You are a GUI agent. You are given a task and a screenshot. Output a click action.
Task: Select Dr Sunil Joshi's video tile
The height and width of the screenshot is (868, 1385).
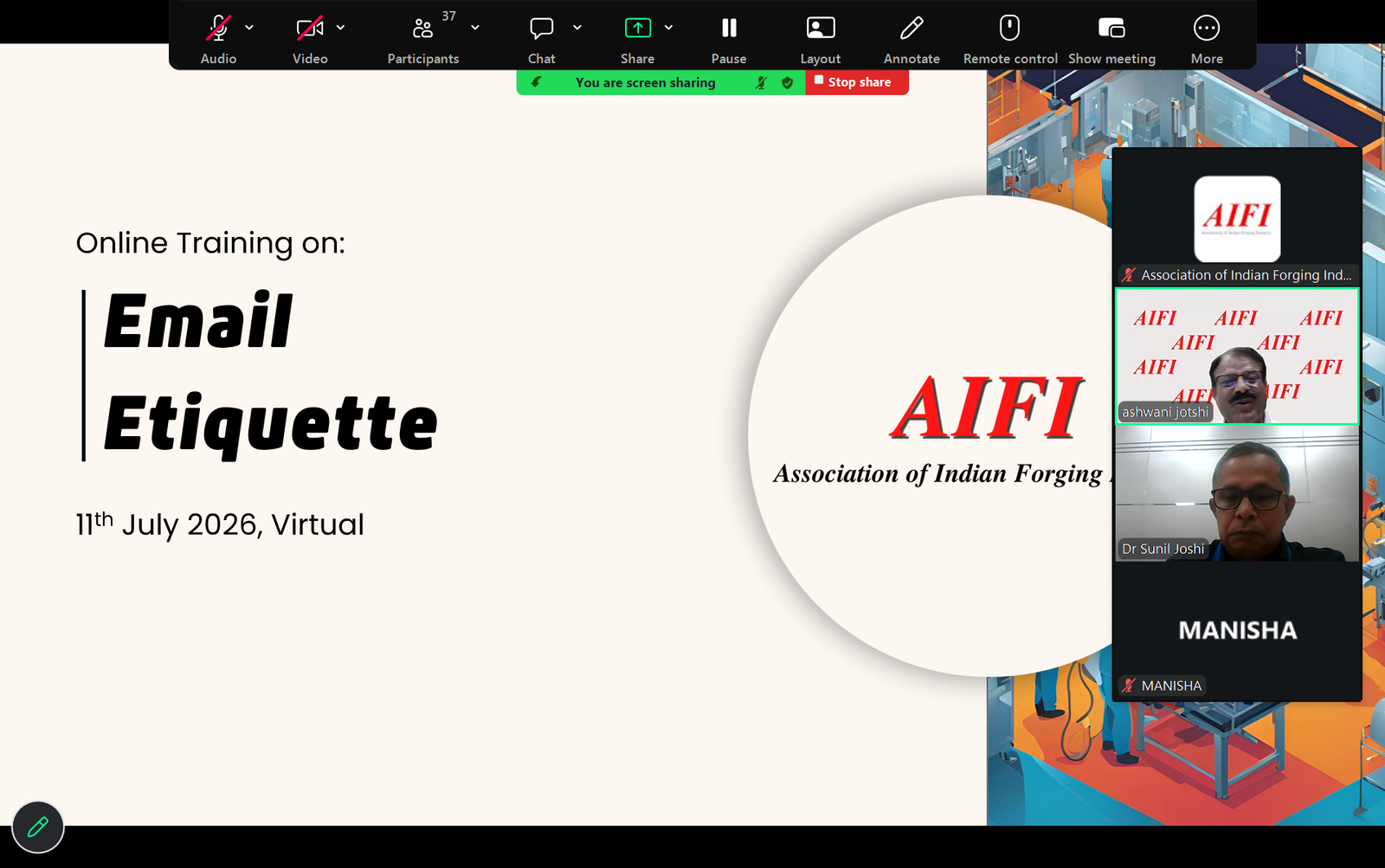tap(1237, 493)
